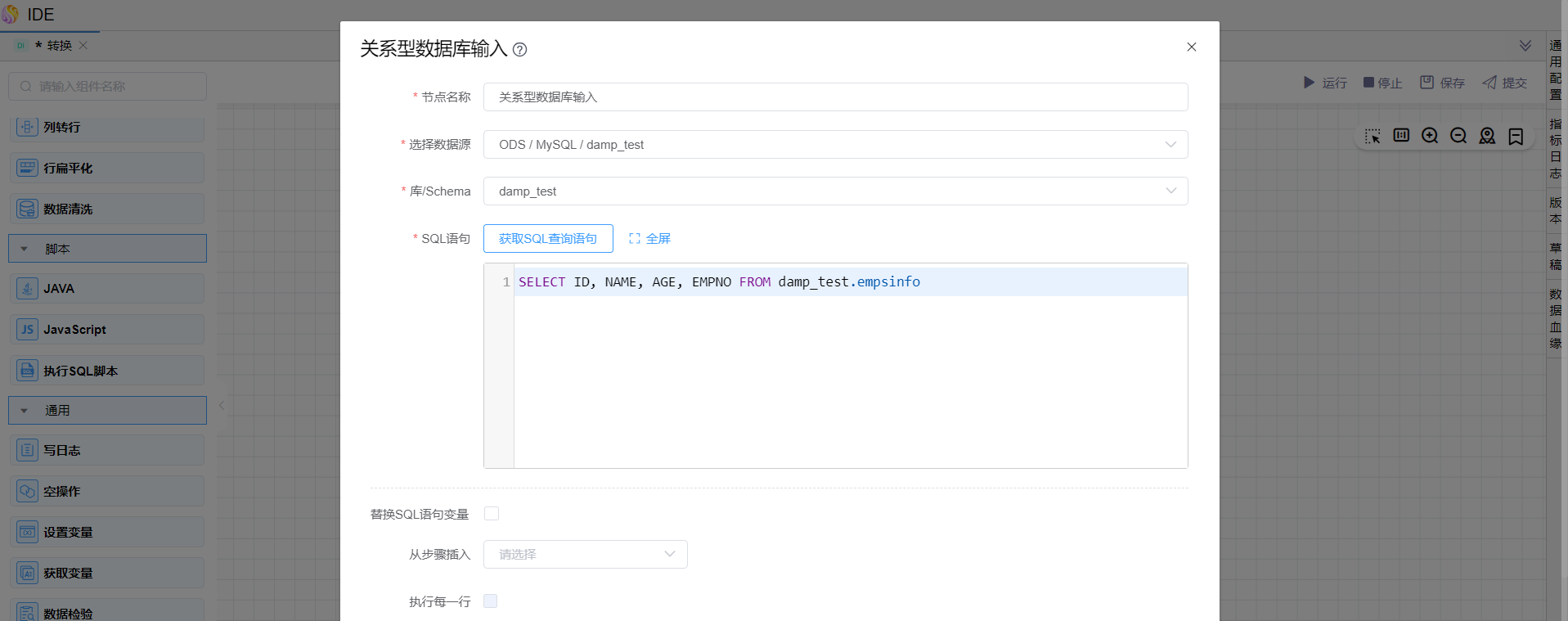The image size is (1568, 621).
Task: Open the 选择数据源 dropdown
Action: (835, 145)
